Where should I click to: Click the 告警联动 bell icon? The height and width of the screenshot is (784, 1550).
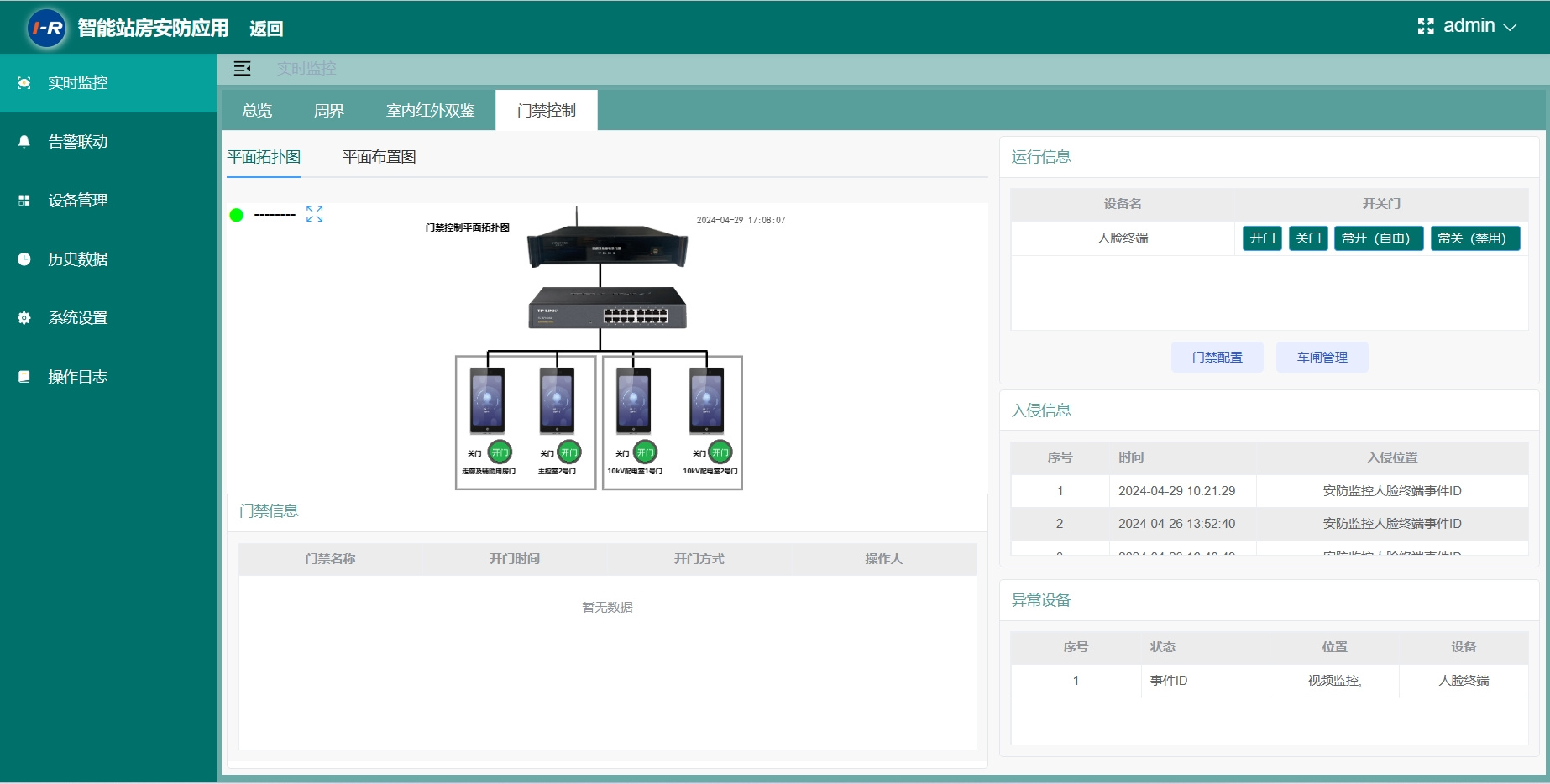[x=24, y=142]
